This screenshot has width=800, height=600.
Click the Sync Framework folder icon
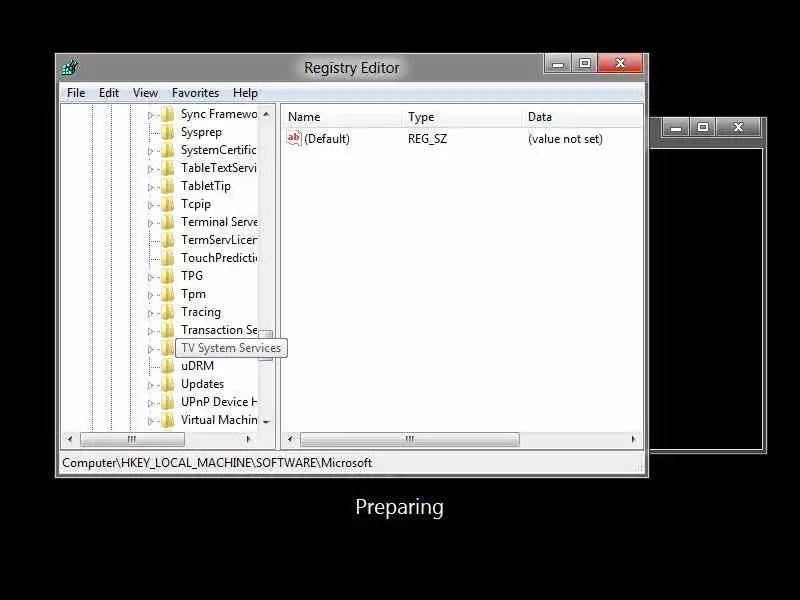coord(167,114)
